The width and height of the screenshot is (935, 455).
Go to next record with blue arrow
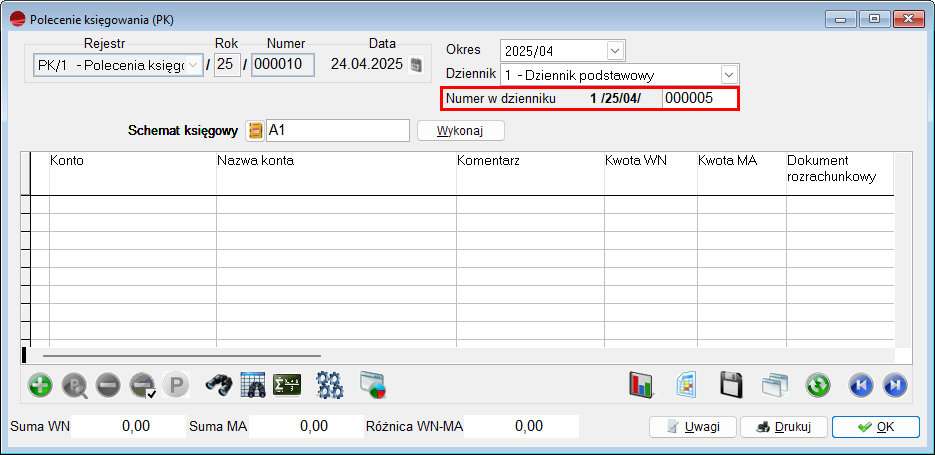pos(894,385)
